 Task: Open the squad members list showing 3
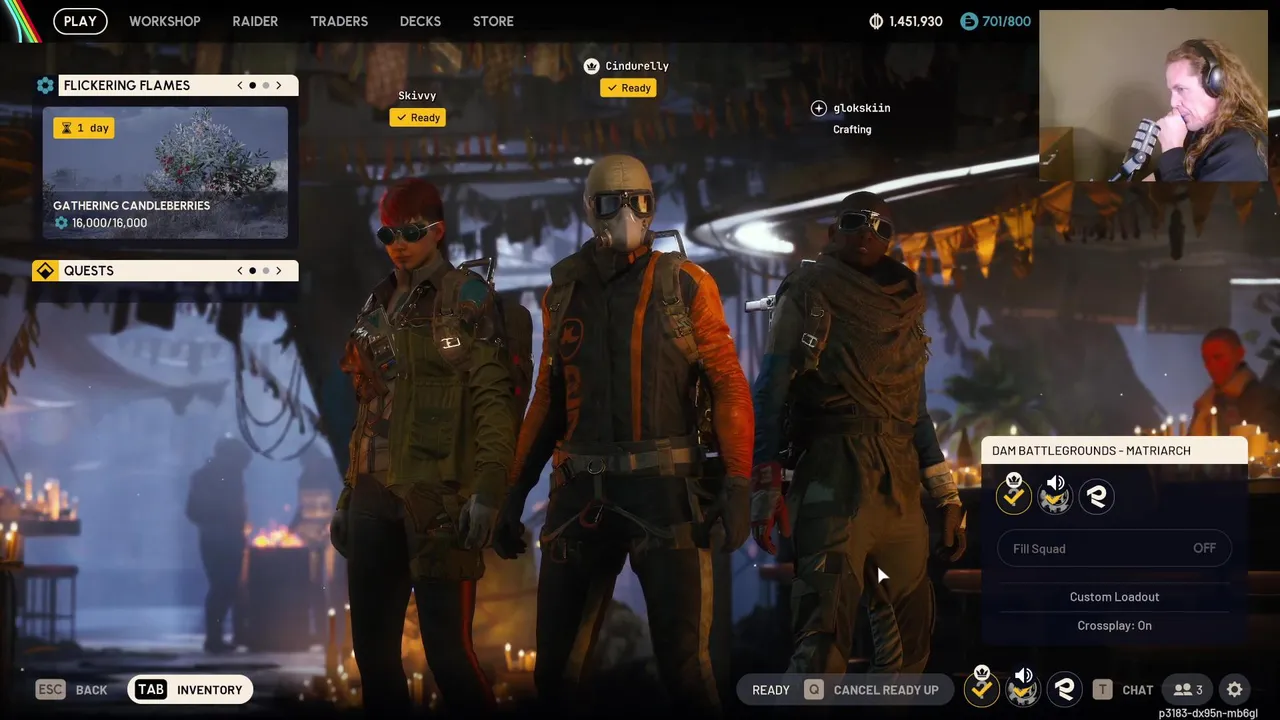point(1188,690)
